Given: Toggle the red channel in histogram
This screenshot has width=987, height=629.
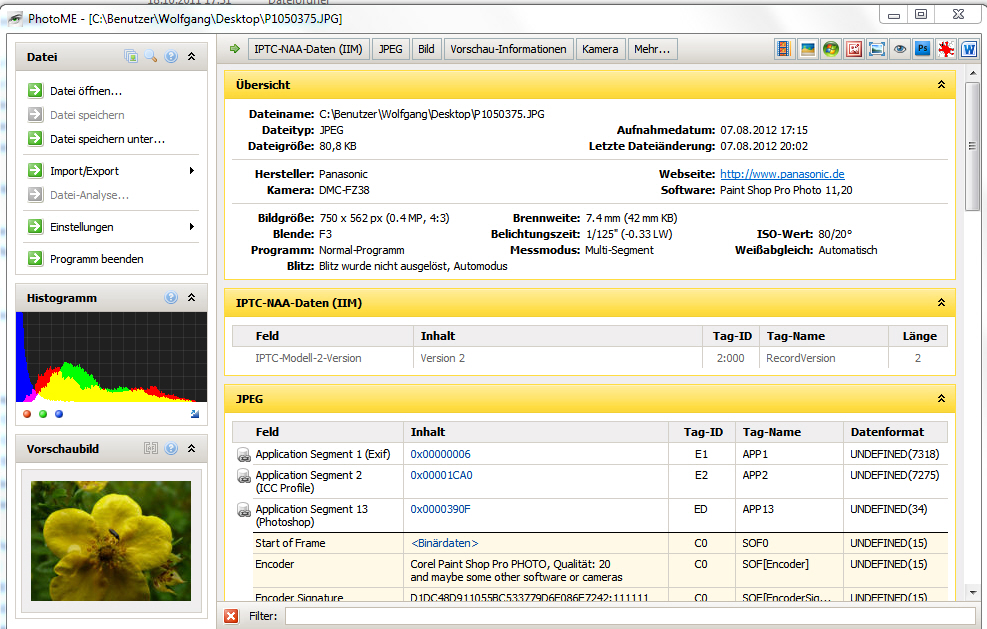Looking at the screenshot, I should tap(27, 414).
